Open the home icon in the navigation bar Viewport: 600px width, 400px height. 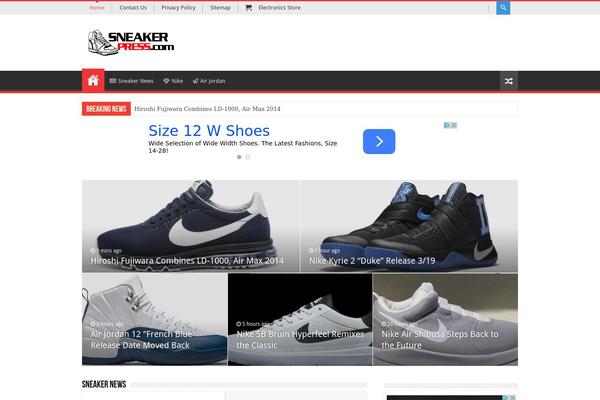pyautogui.click(x=93, y=80)
